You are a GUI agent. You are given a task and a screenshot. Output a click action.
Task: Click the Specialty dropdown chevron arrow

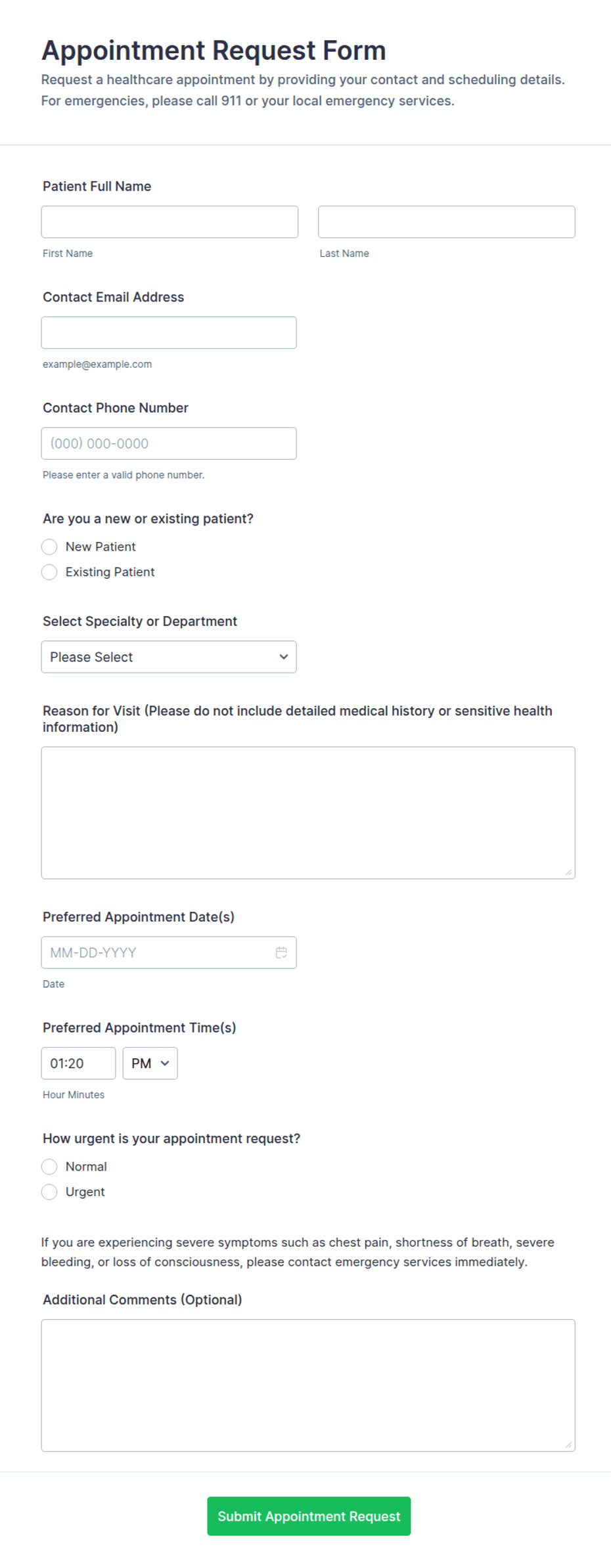[x=284, y=657]
